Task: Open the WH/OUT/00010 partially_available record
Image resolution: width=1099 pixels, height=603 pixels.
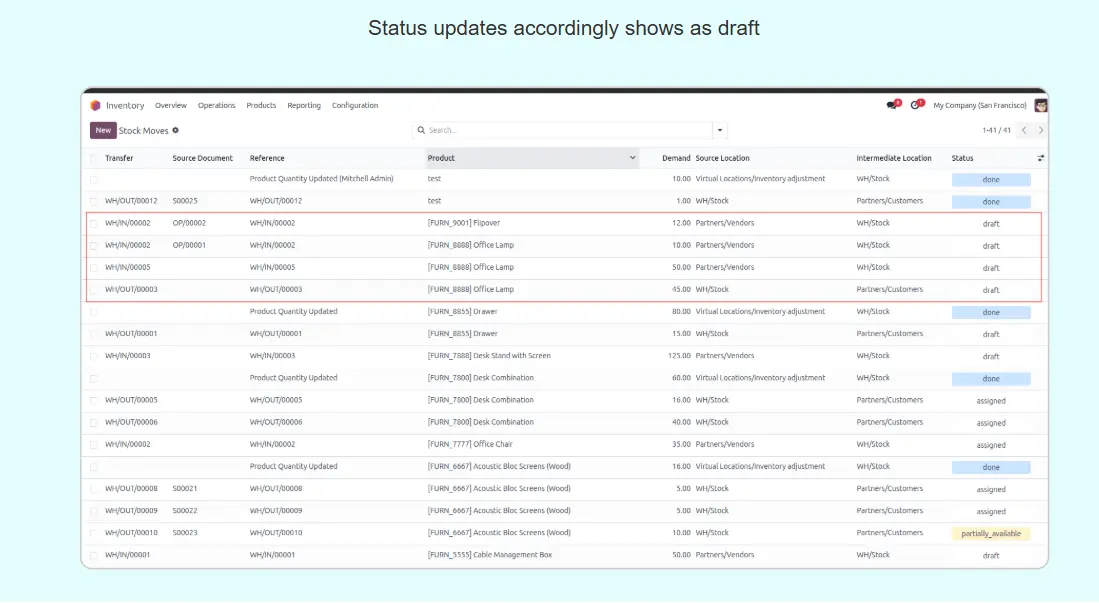Action: pos(990,533)
